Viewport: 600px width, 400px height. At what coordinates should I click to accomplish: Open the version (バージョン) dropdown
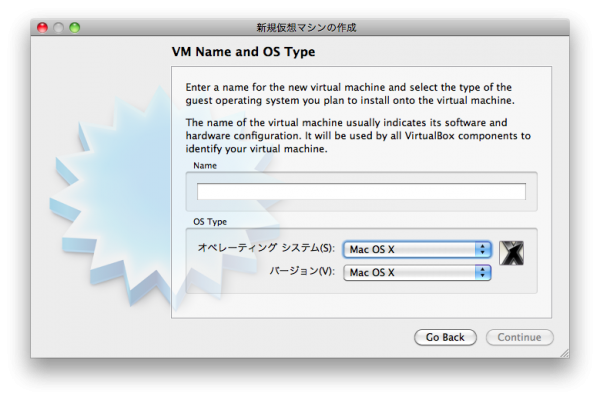click(x=417, y=273)
